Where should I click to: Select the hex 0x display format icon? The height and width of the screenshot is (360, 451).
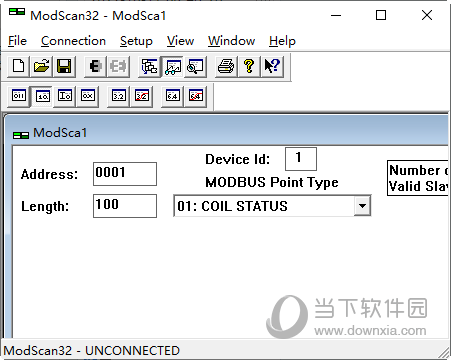pos(88,96)
